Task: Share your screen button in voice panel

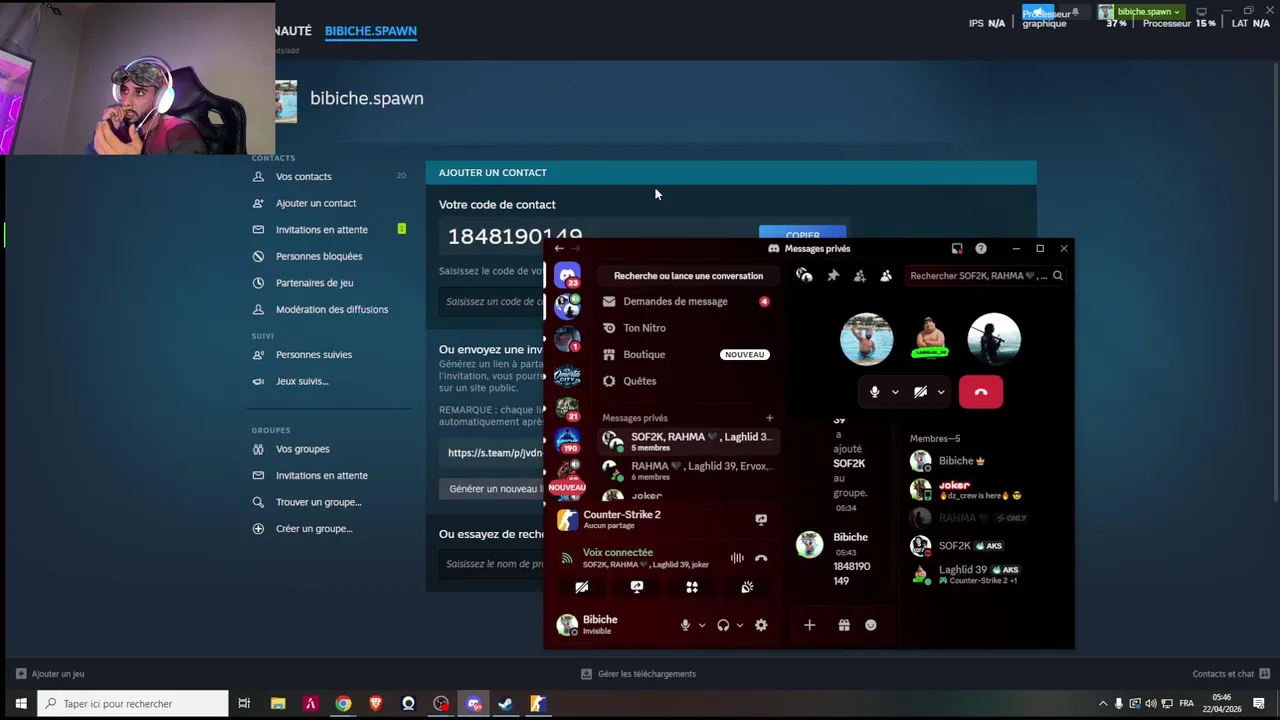Action: (x=637, y=587)
